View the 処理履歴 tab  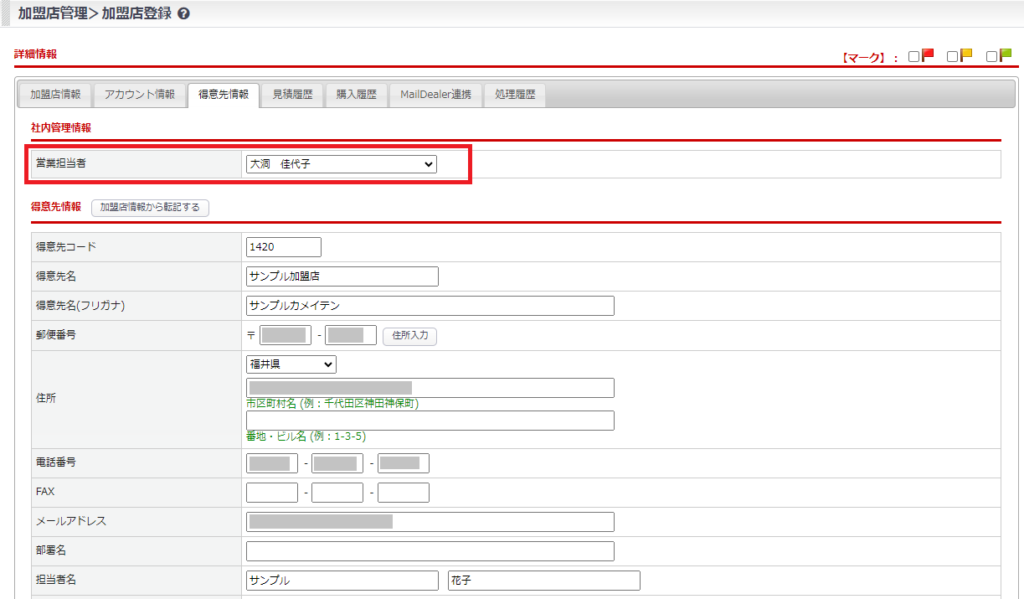click(515, 95)
